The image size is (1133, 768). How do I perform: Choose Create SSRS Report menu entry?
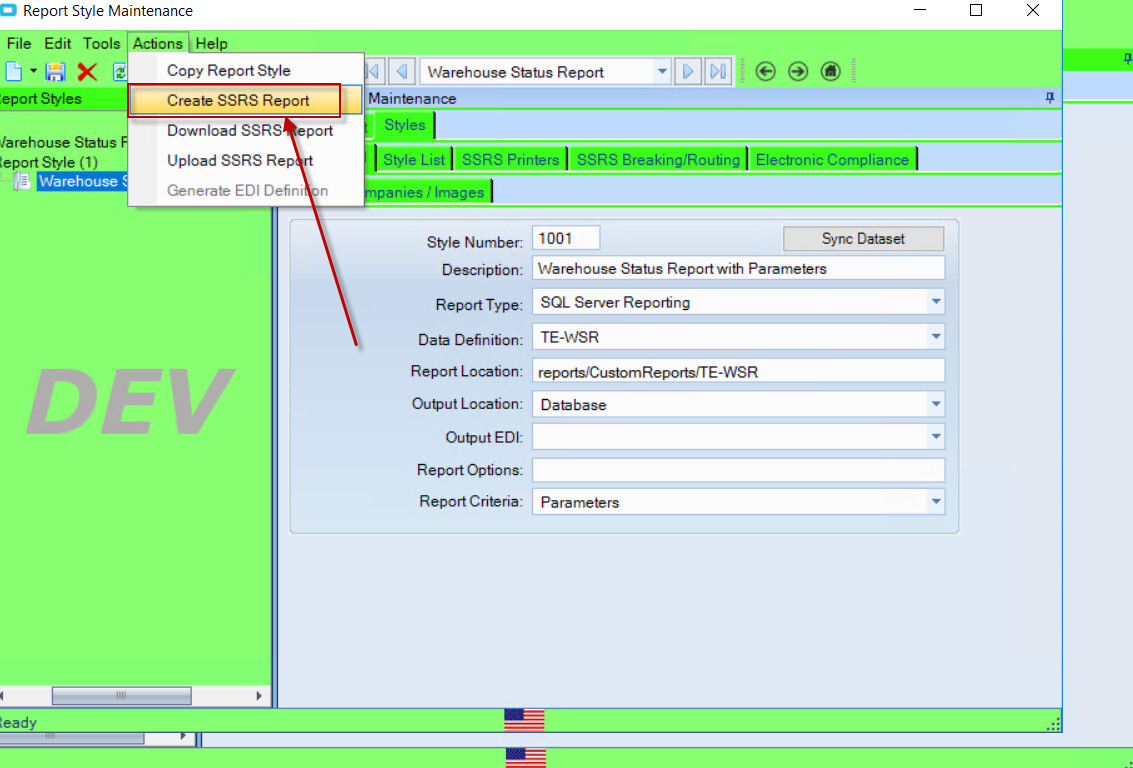(246, 100)
